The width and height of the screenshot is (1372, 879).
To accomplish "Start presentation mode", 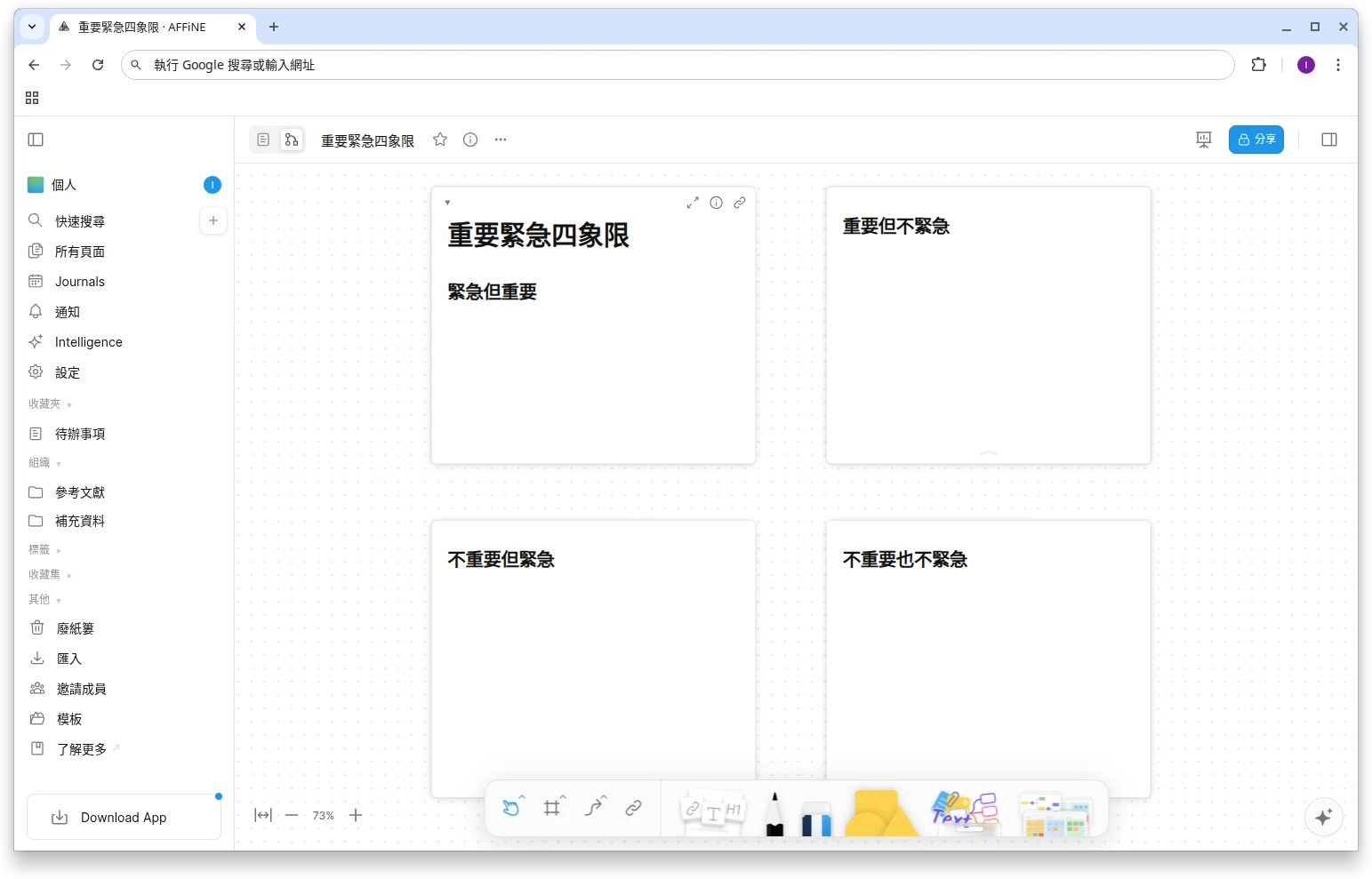I will 1204,140.
